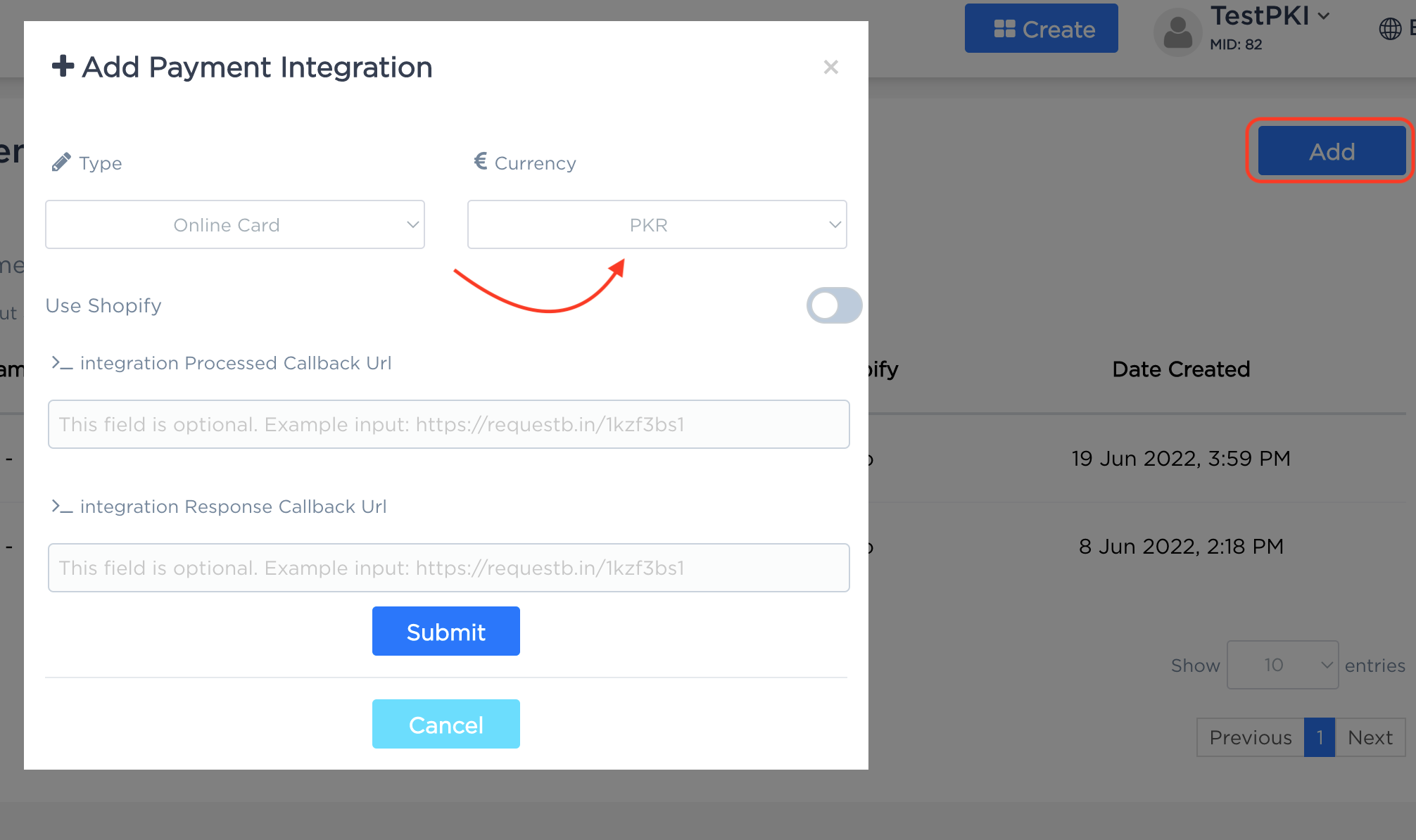This screenshot has width=1416, height=840.
Task: Open the Currency dropdown showing PKR
Action: click(x=657, y=224)
